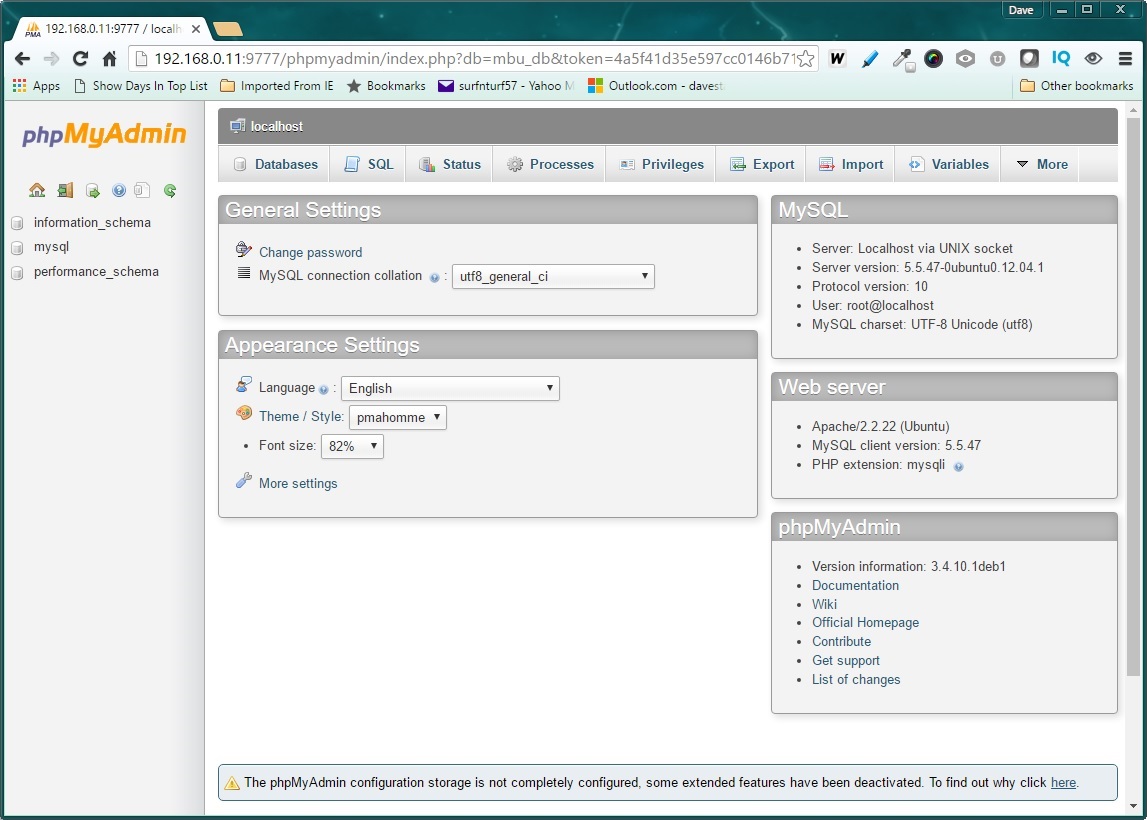Open the Processes tab

(549, 165)
